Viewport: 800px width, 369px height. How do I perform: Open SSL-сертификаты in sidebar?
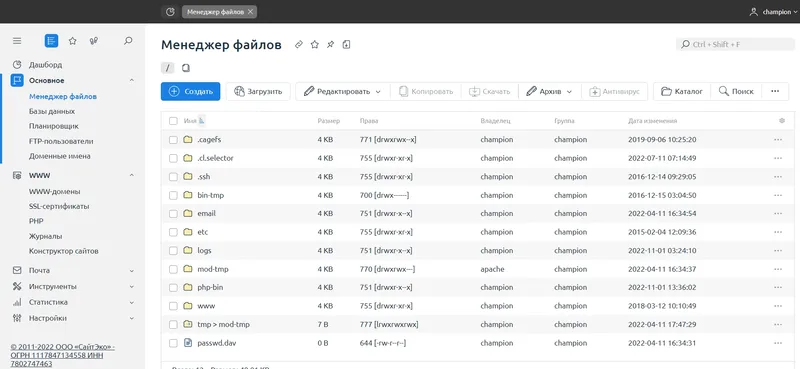[x=59, y=206]
